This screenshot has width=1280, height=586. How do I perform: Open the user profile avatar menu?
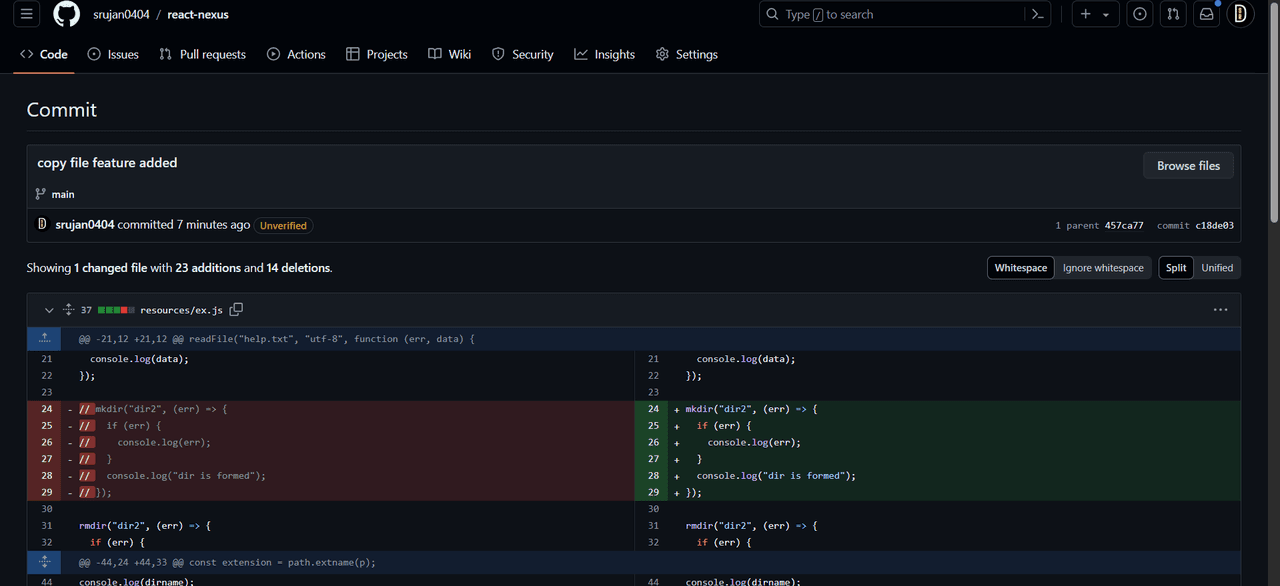(x=1240, y=14)
